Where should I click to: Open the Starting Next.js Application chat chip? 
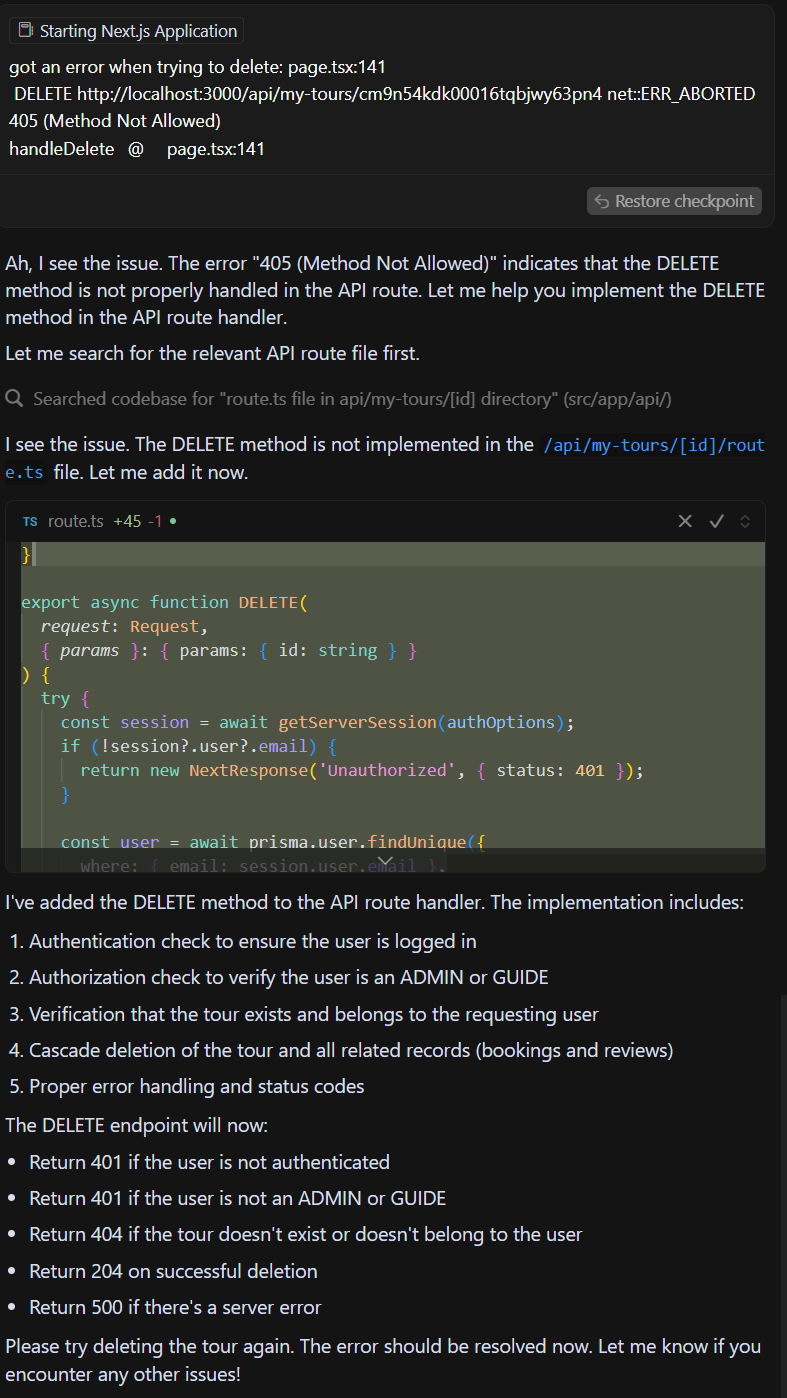[127, 31]
